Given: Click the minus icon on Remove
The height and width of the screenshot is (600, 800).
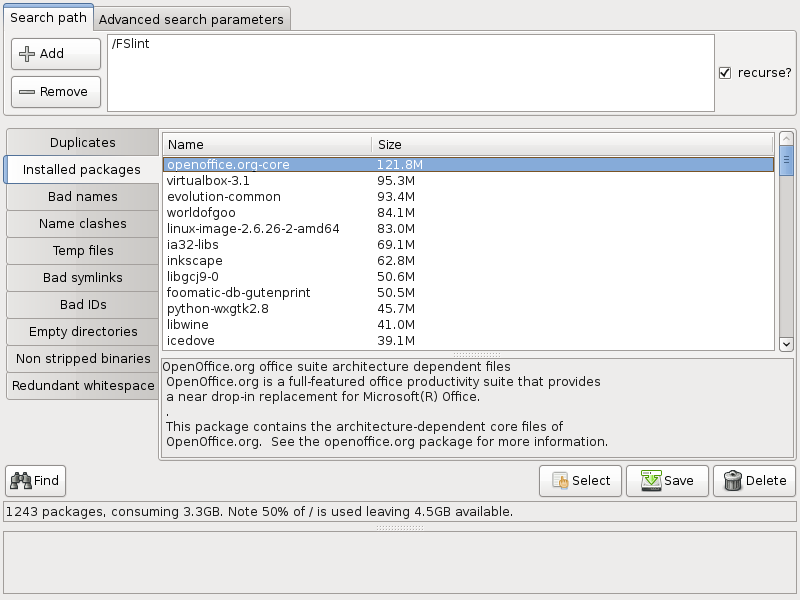Looking at the screenshot, I should 27,92.
